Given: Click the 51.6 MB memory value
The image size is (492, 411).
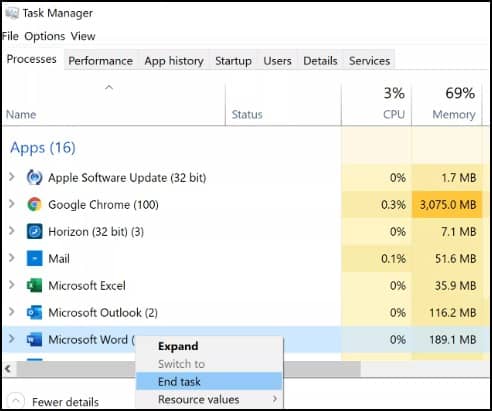Looking at the screenshot, I should coord(456,258).
